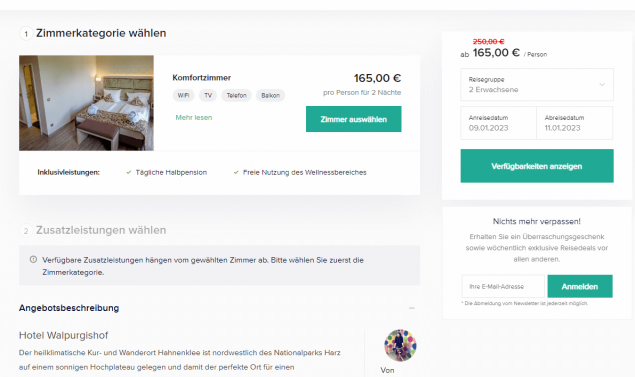The image size is (635, 377).
Task: Select the Telefon amenity tag
Action: pyautogui.click(x=237, y=96)
